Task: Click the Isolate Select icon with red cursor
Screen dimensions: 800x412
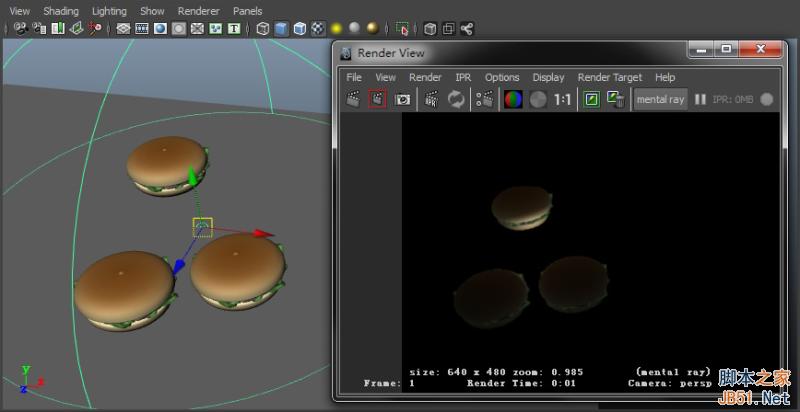Action: point(402,29)
